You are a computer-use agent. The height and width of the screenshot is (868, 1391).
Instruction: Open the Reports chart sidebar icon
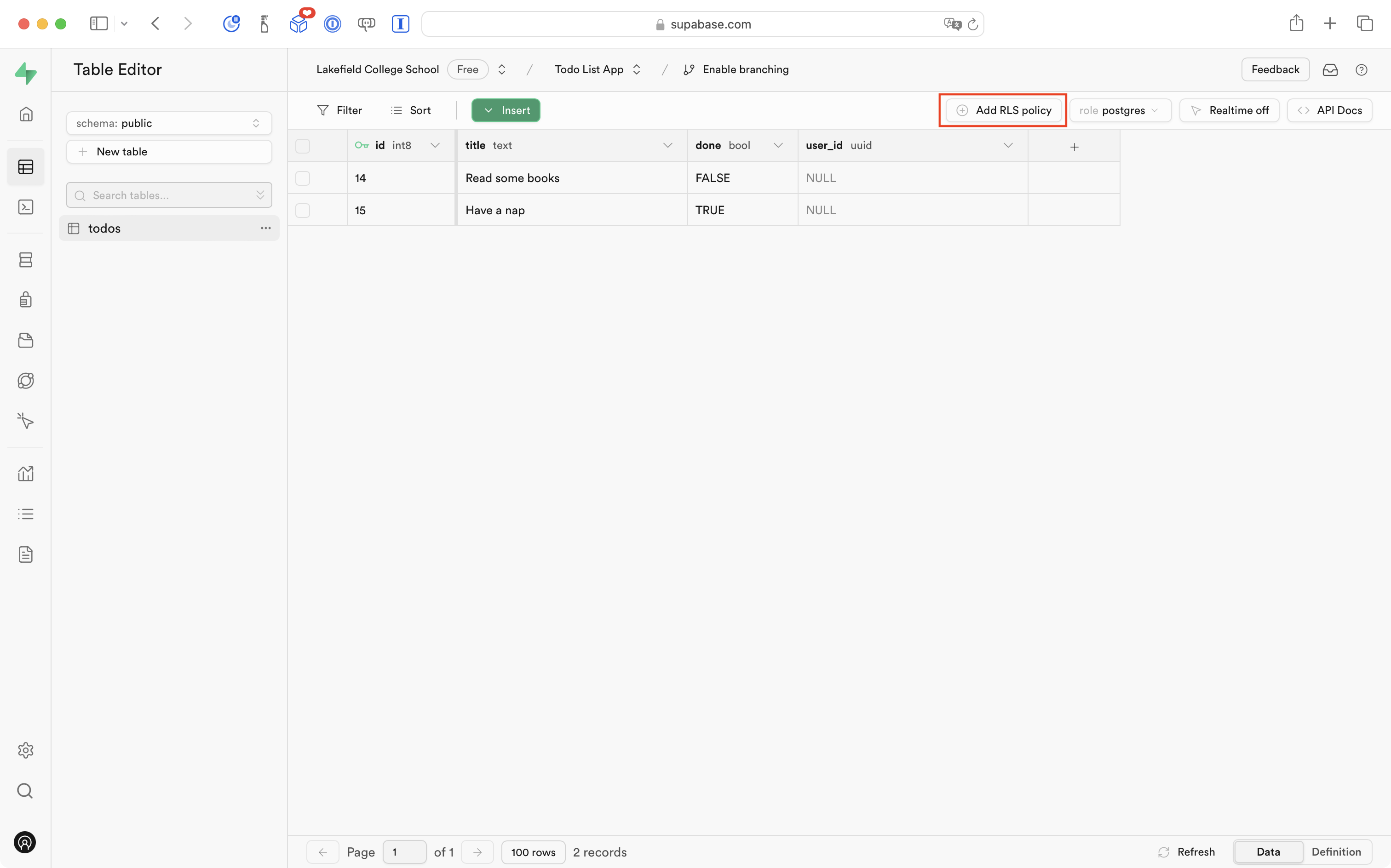tap(26, 474)
